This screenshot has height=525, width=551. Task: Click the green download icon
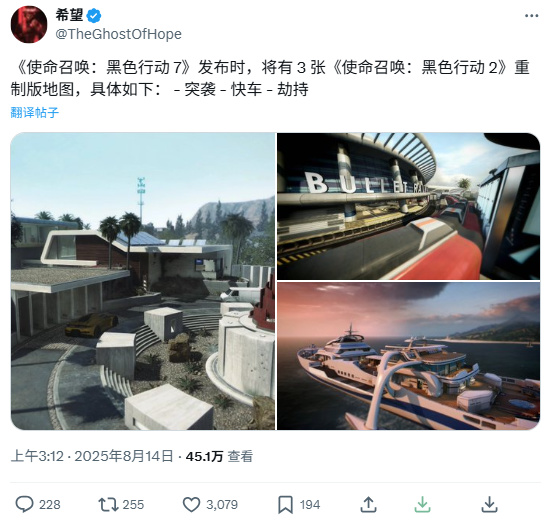click(422, 504)
